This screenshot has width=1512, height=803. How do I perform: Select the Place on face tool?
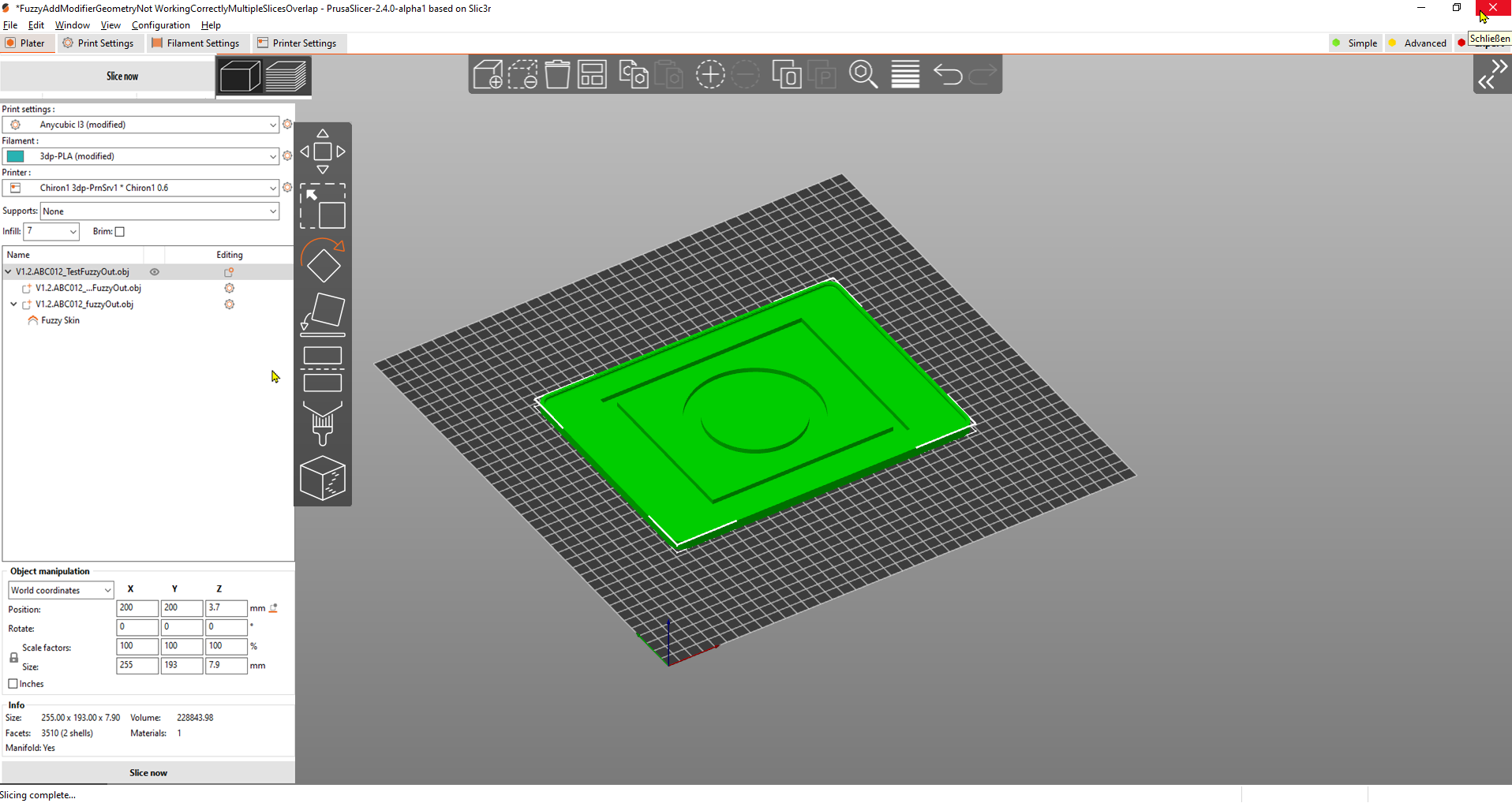click(323, 315)
